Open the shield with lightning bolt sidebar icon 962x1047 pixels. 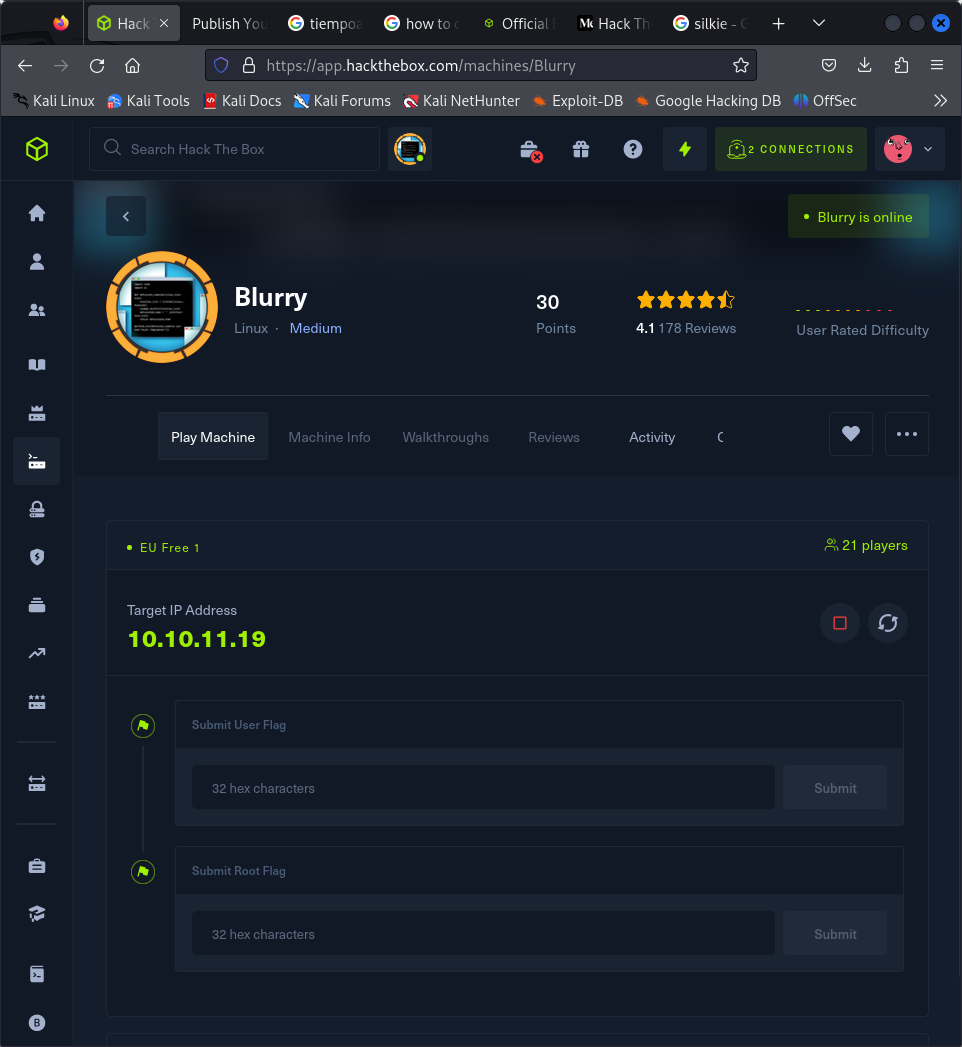tap(37, 557)
